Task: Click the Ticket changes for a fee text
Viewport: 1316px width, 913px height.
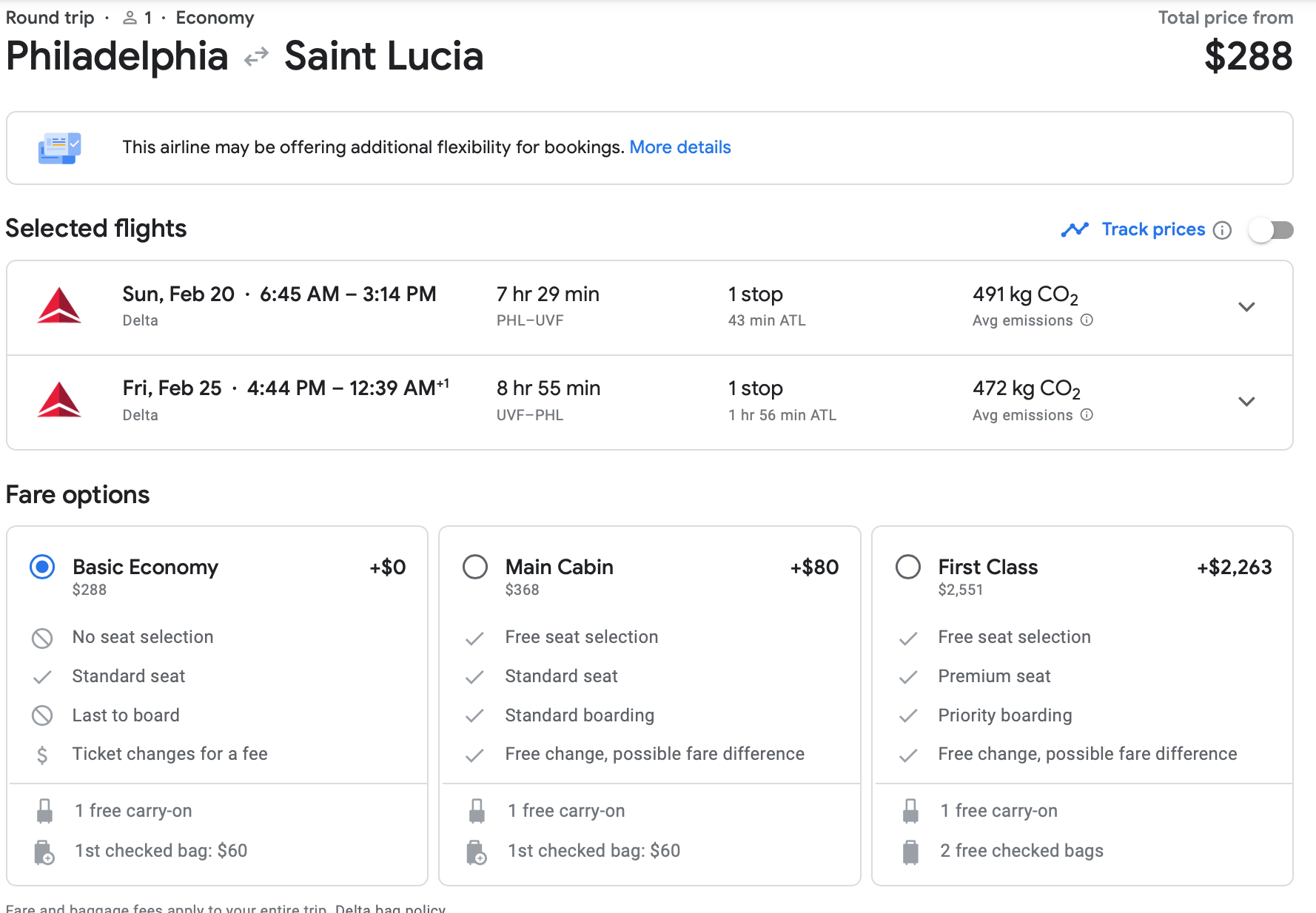Action: pos(170,754)
